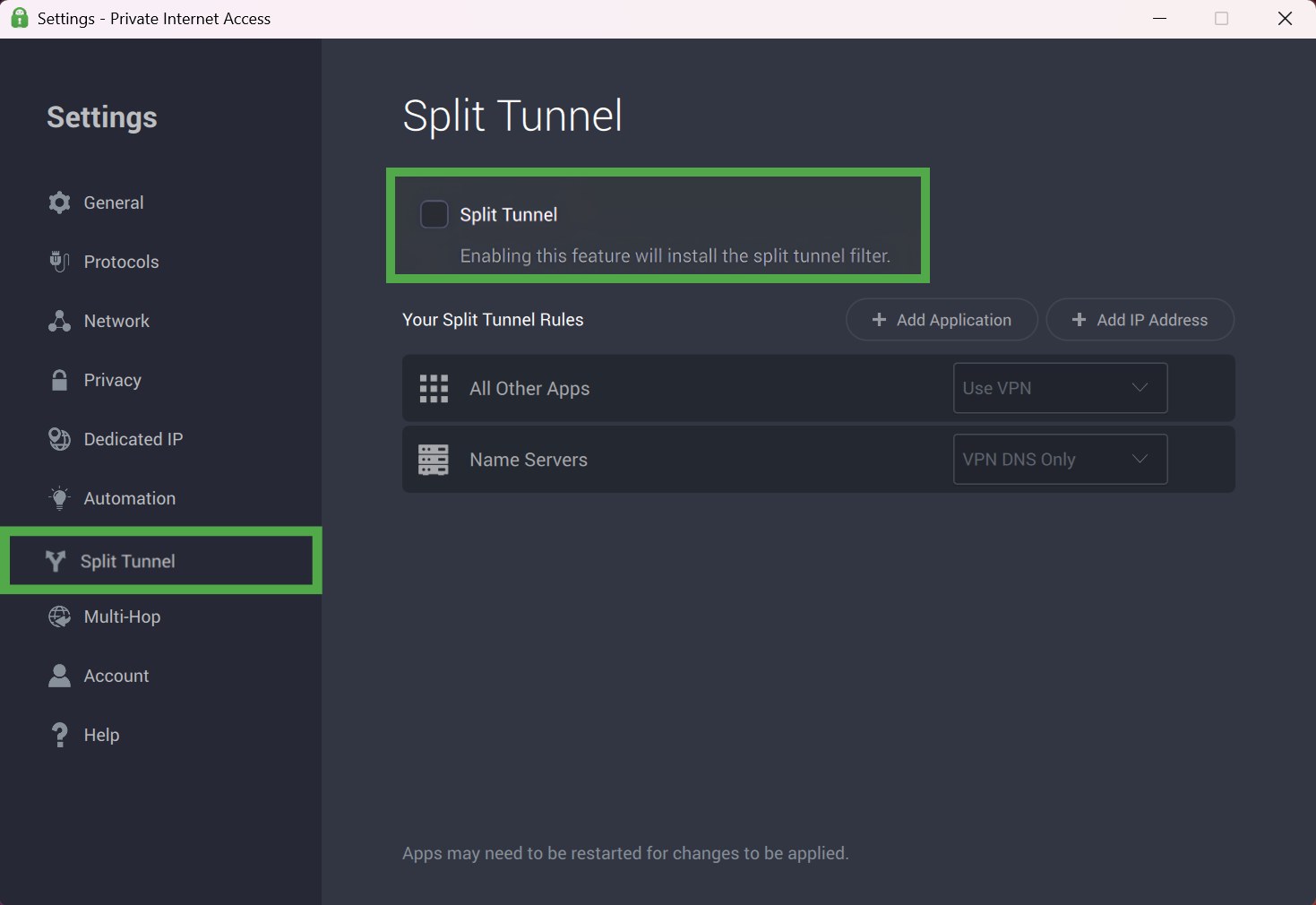Image resolution: width=1316 pixels, height=905 pixels.
Task: Close the Settings window
Action: [x=1285, y=19]
